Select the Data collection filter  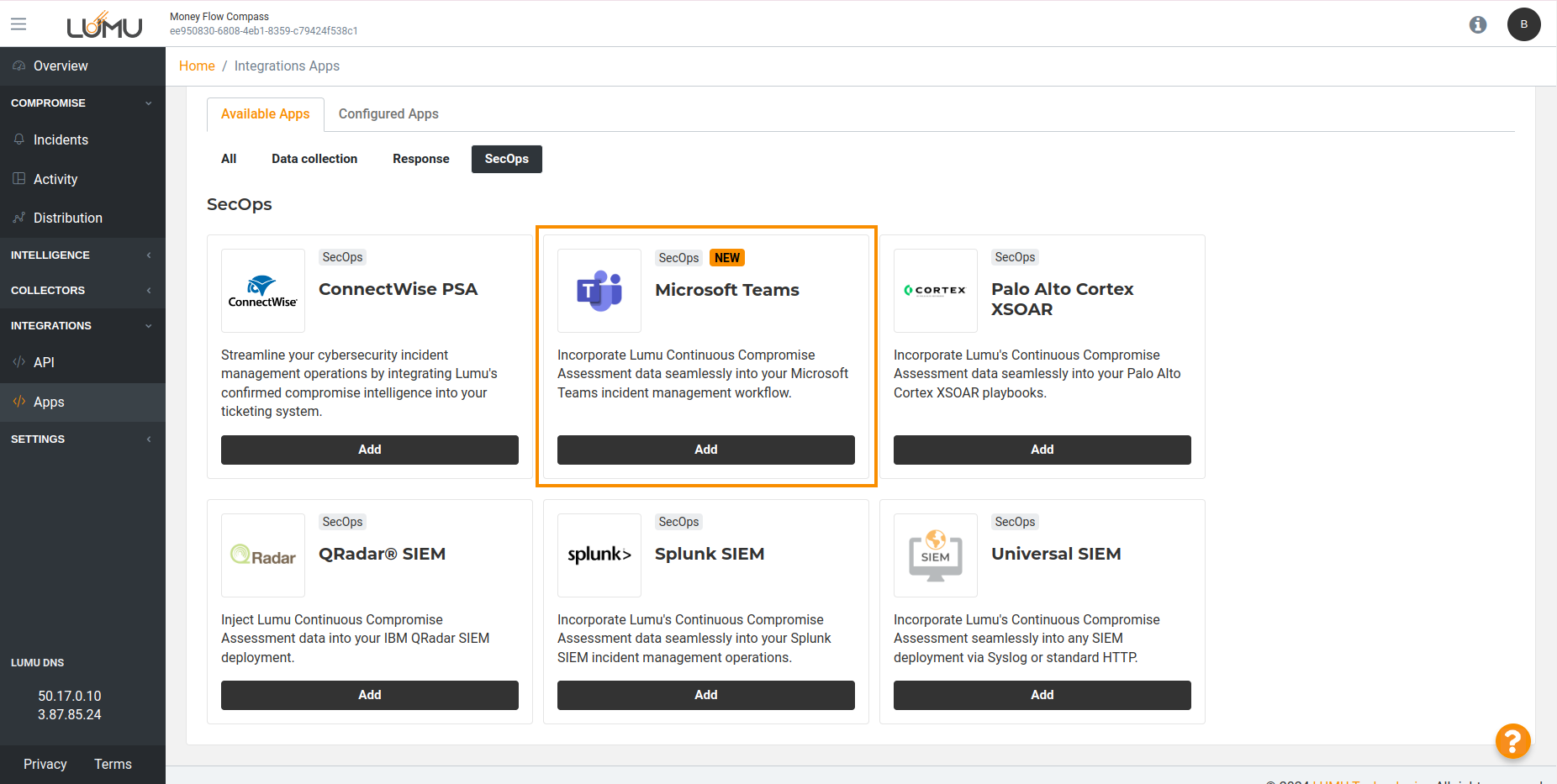click(x=314, y=159)
